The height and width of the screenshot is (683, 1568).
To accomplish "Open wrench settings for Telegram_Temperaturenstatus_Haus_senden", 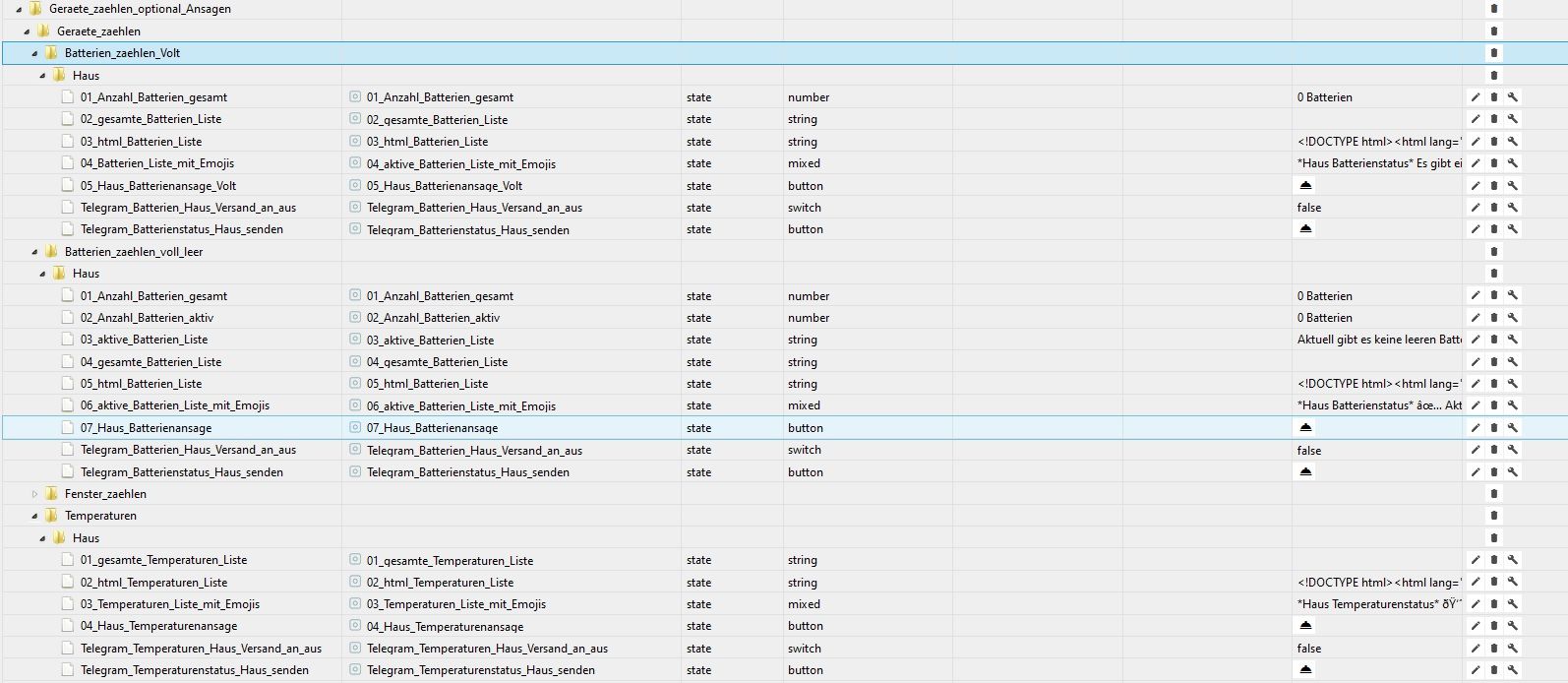I will (x=1513, y=670).
